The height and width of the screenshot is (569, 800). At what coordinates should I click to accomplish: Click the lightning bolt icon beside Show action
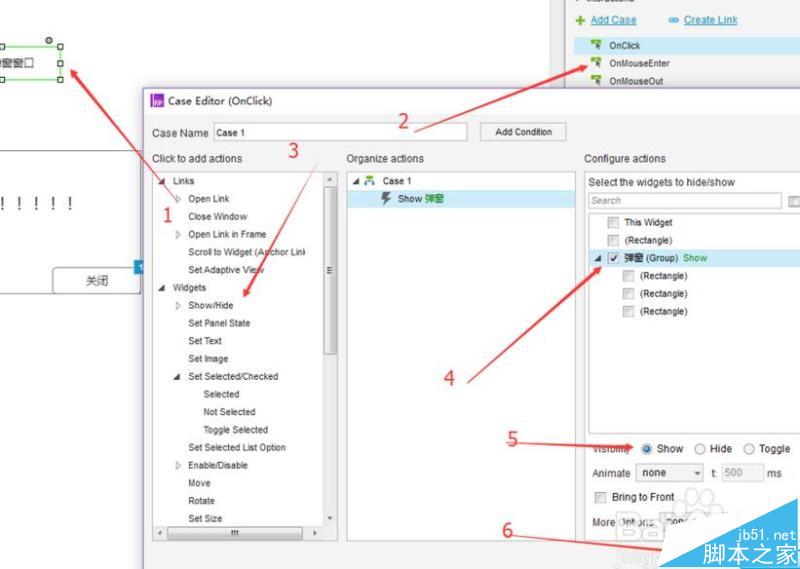387,198
